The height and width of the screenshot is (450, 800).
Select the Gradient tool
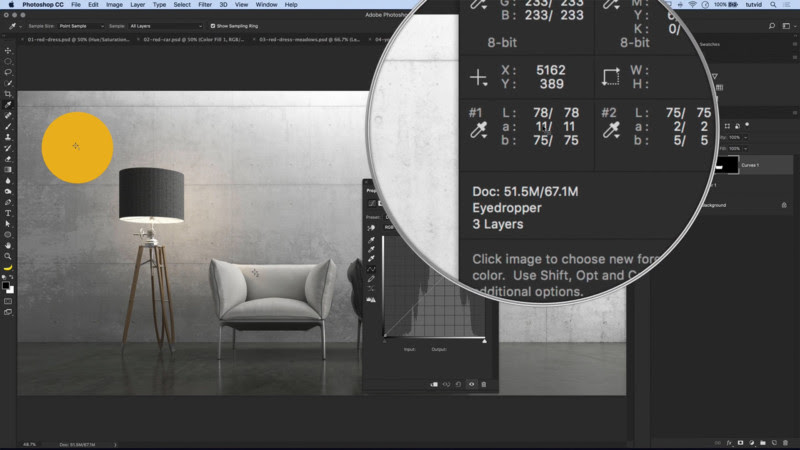click(x=8, y=169)
